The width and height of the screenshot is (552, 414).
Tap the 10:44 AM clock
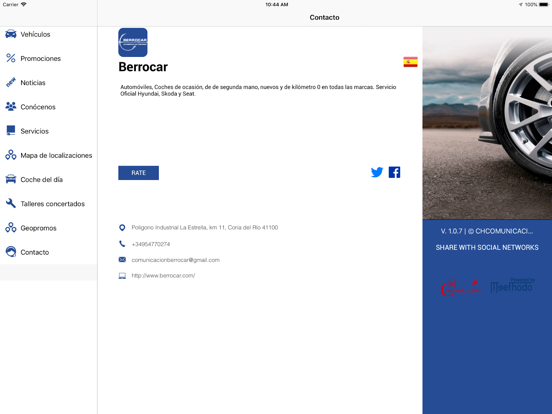pos(277,5)
